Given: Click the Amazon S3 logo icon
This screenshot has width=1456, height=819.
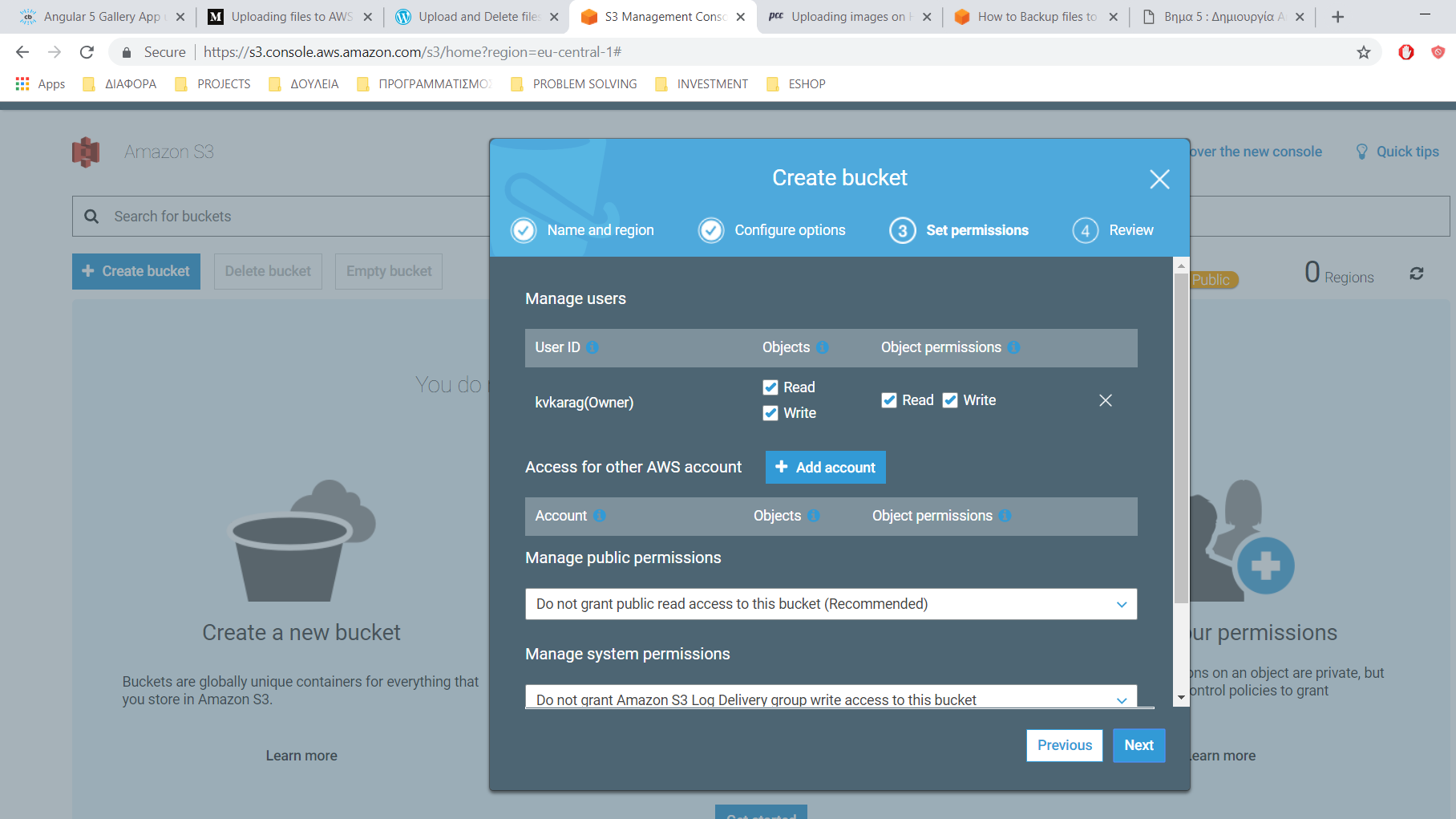Looking at the screenshot, I should (x=86, y=152).
